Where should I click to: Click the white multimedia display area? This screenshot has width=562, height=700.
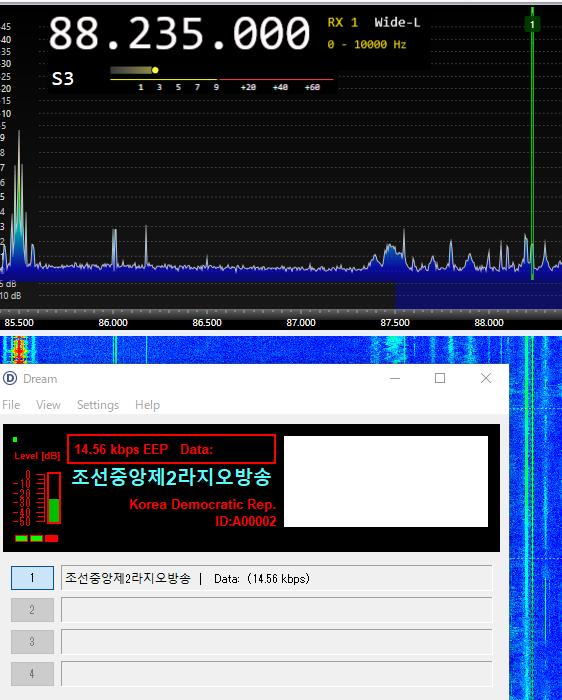point(386,481)
